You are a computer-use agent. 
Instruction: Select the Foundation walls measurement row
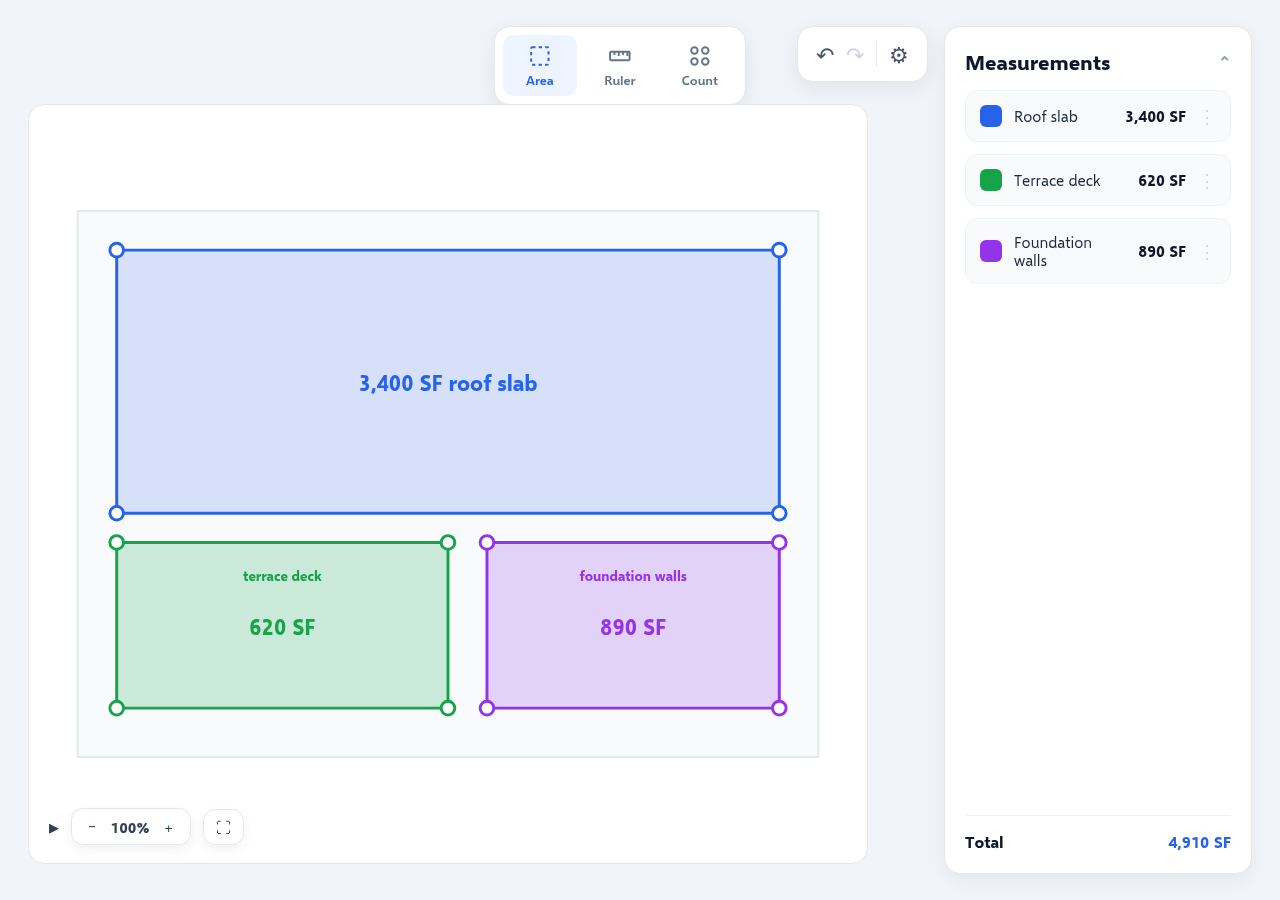pos(1098,251)
